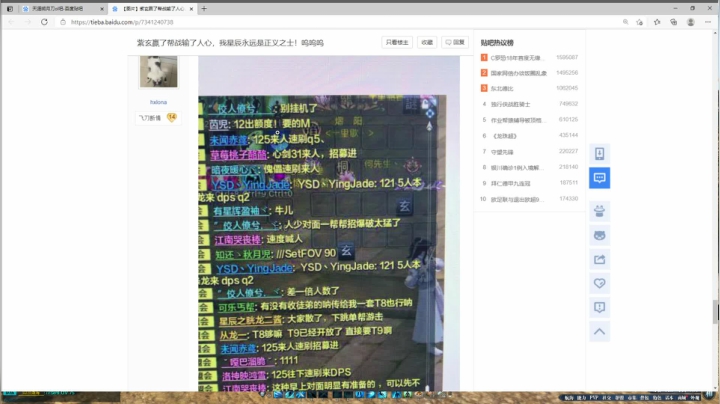This screenshot has width=720, height=404.
Task: Click the cat mascot sidebar icon
Action: tap(599, 236)
